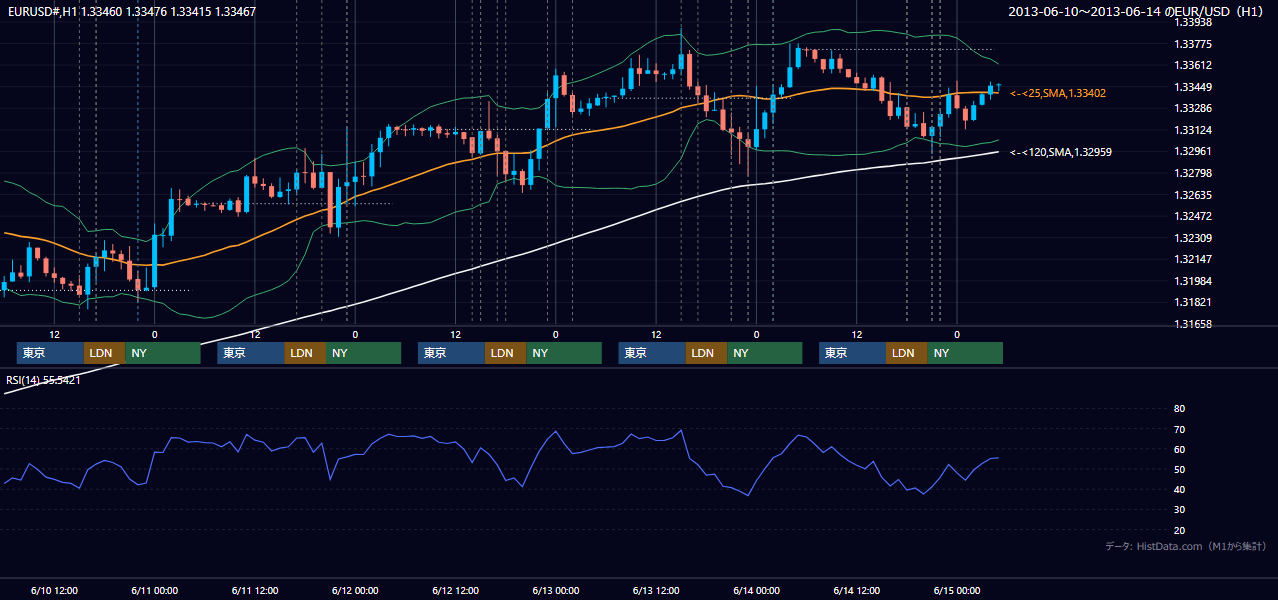
Task: Click the 6/13 12:00 time axis label
Action: click(656, 590)
